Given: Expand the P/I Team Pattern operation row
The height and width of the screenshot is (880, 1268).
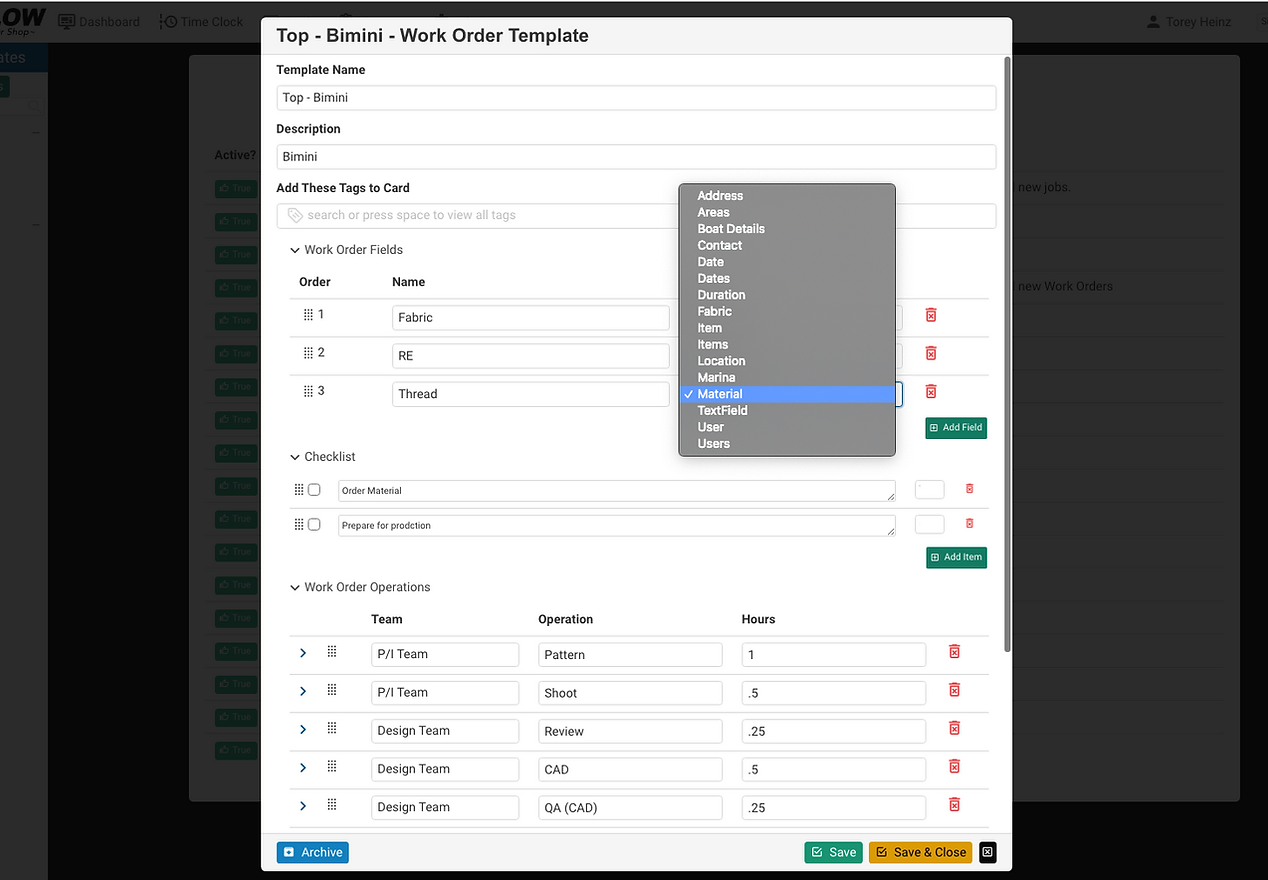Looking at the screenshot, I should click(x=303, y=653).
